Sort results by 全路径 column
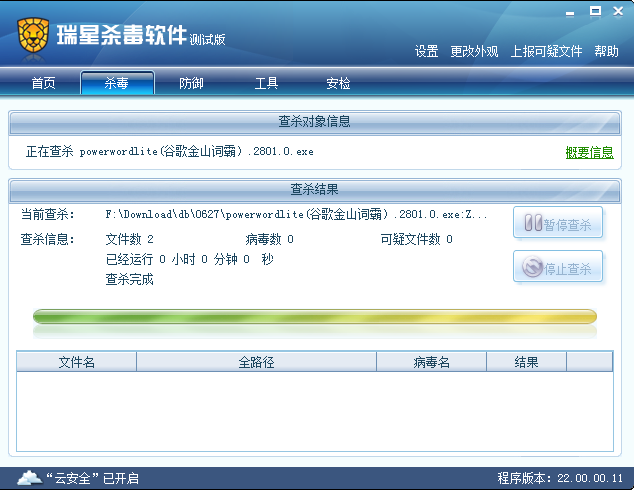 [x=256, y=361]
